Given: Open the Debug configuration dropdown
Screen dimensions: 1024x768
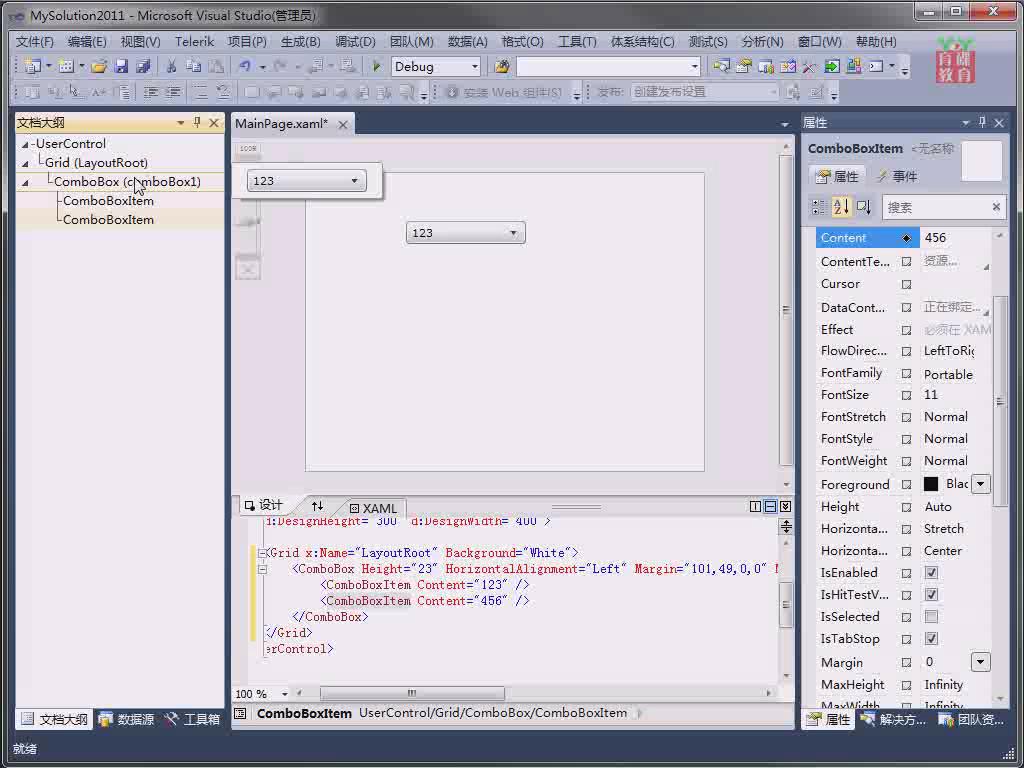Looking at the screenshot, I should click(475, 67).
